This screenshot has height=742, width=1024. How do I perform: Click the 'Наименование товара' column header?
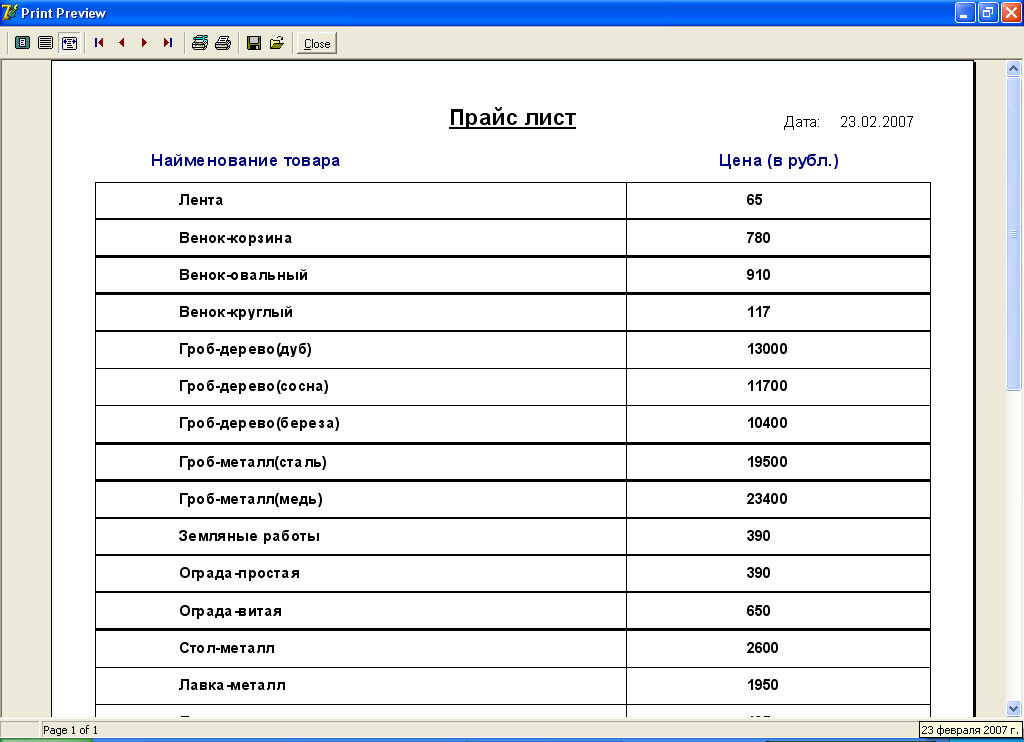(x=246, y=161)
